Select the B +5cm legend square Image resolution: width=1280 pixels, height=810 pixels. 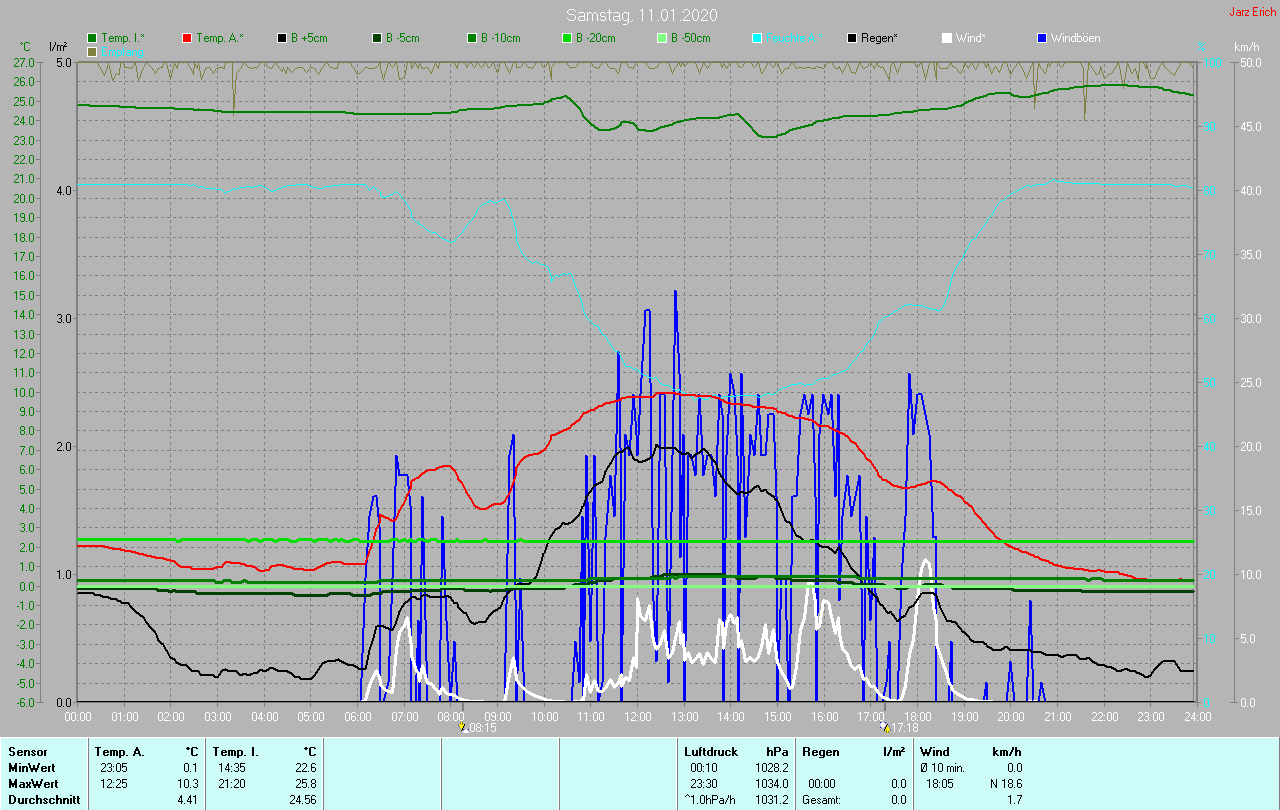[282, 38]
